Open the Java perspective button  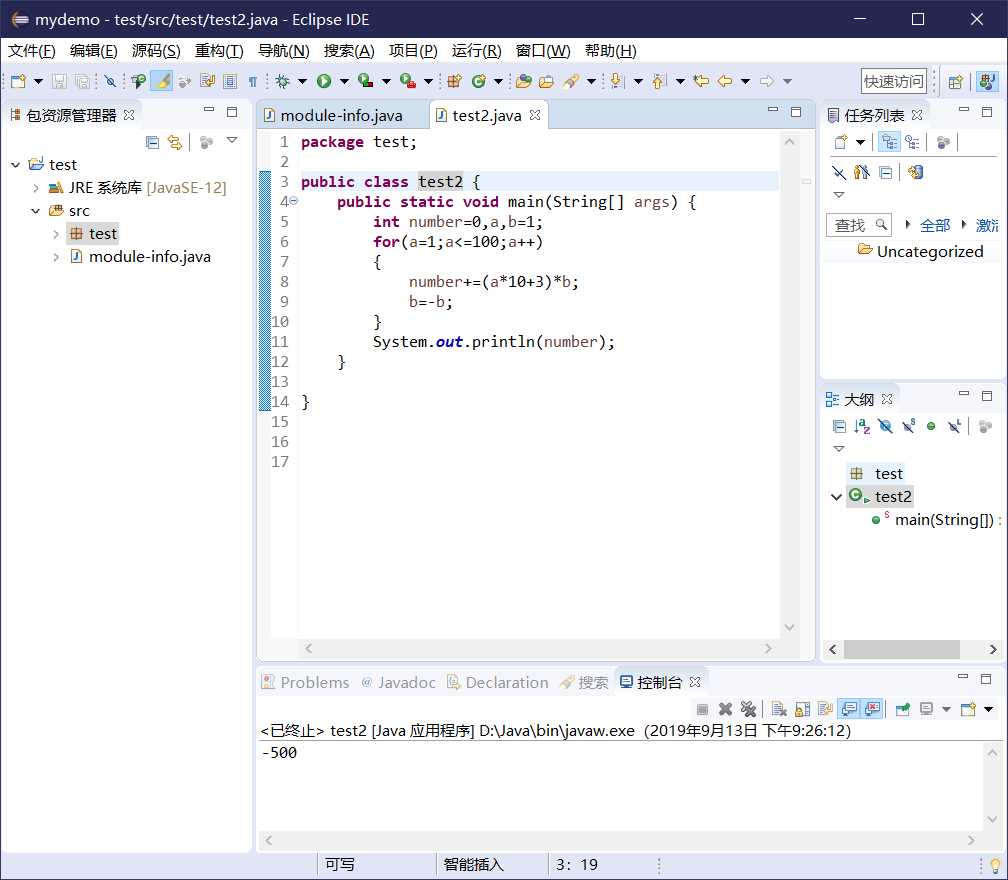(987, 82)
